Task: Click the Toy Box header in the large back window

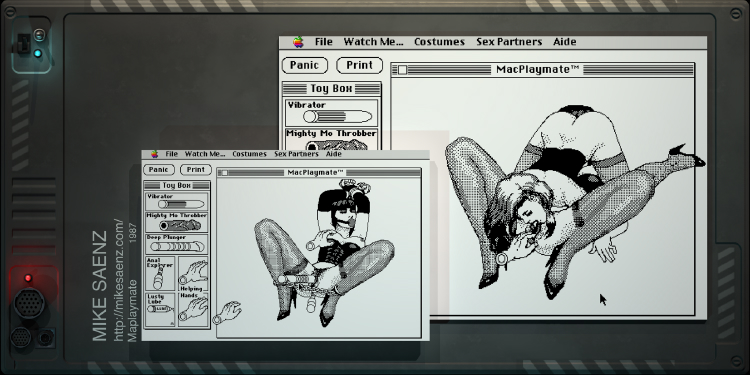Action: [331, 88]
